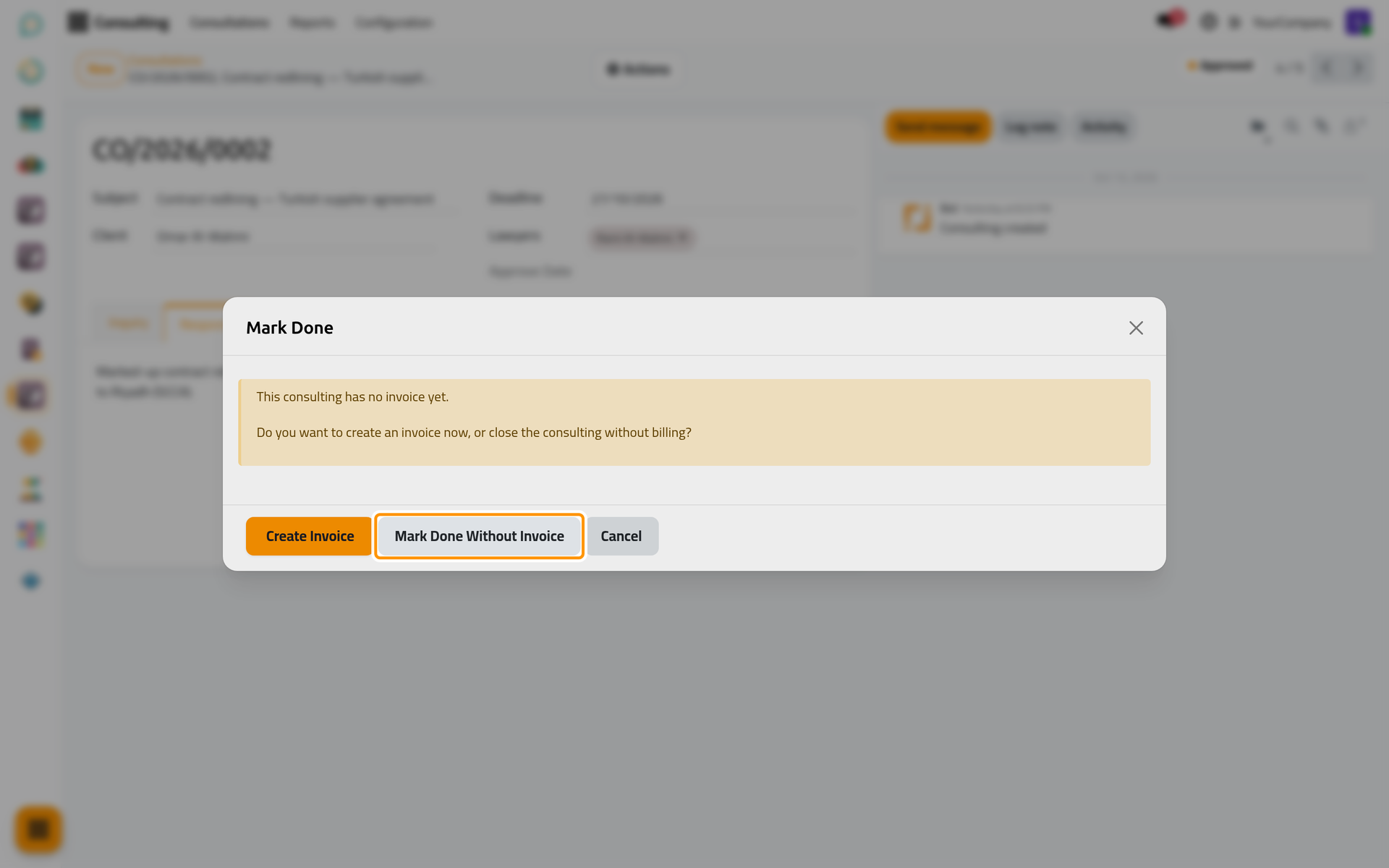Viewport: 1389px width, 868px height.
Task: Click 'This consulting has no invoice yet.' text
Action: (352, 396)
